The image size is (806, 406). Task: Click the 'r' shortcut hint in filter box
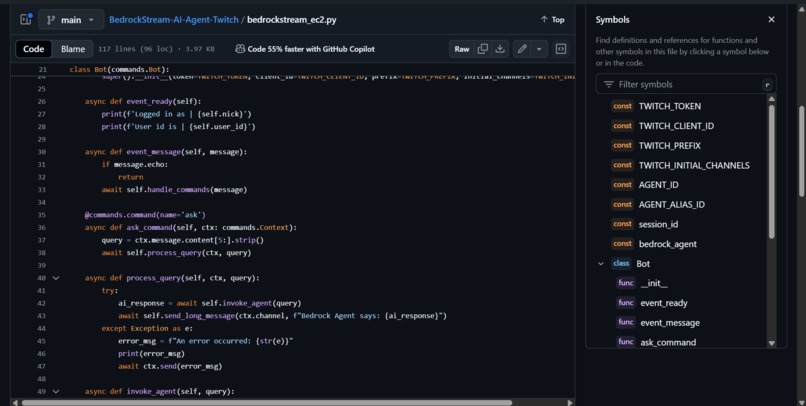point(767,85)
